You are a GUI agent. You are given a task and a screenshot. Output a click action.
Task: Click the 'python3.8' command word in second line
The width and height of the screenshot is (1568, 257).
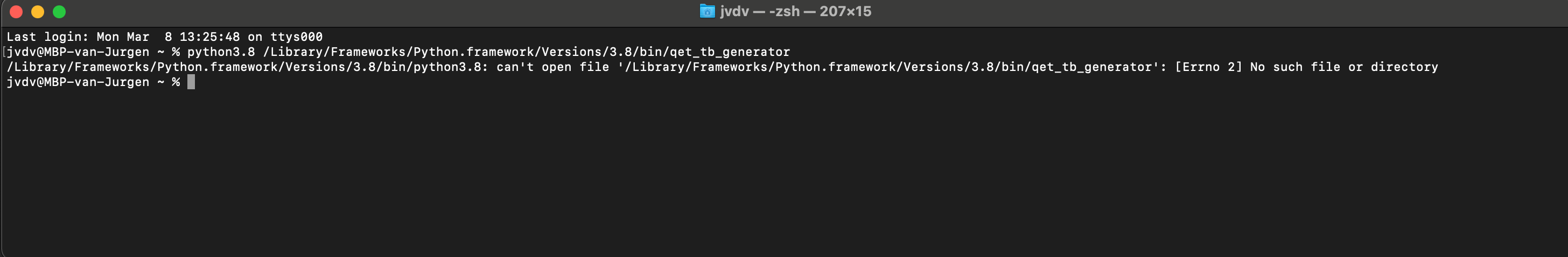point(221,52)
